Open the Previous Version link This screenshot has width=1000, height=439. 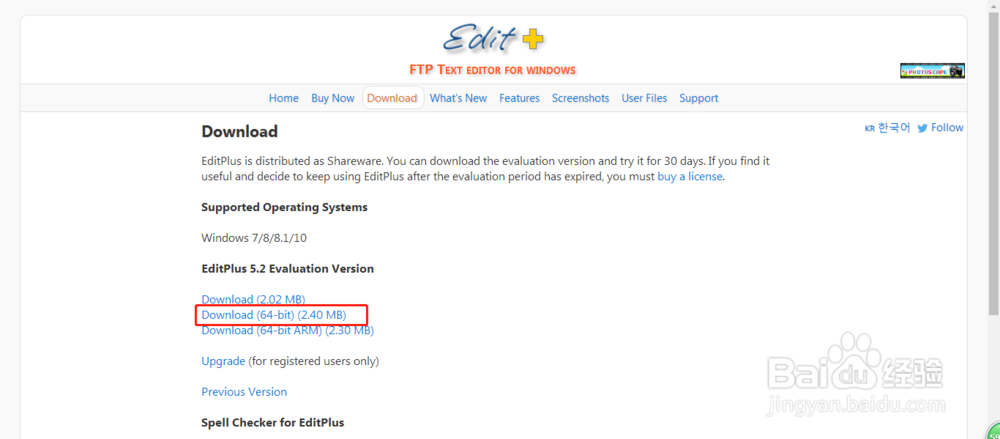(244, 392)
